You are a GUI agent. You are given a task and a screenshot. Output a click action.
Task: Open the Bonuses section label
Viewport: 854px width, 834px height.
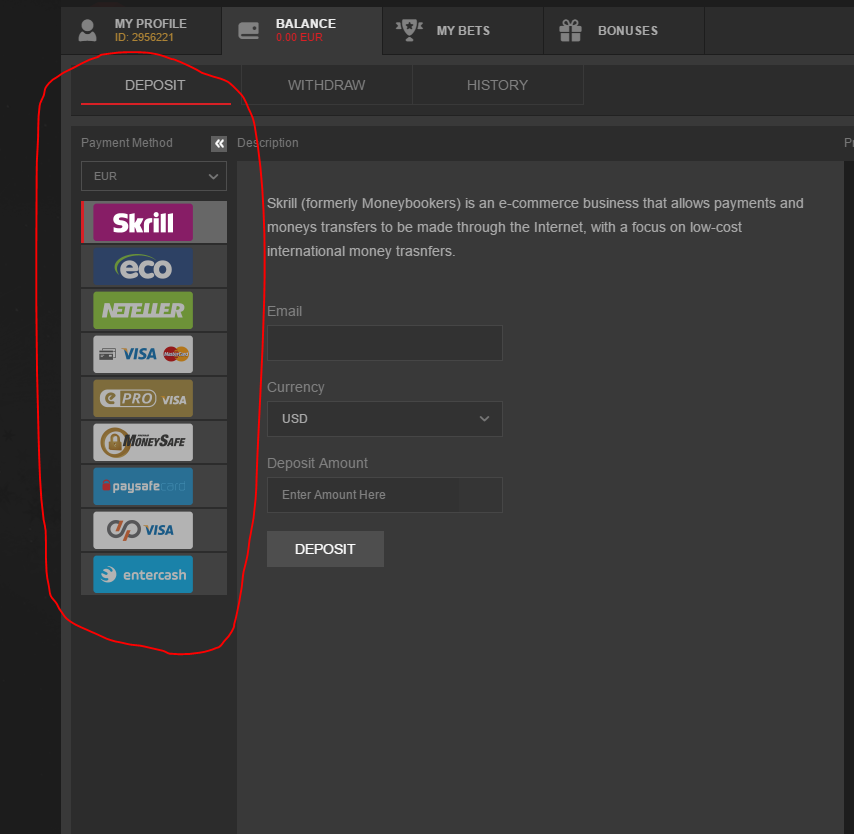pyautogui.click(x=628, y=31)
